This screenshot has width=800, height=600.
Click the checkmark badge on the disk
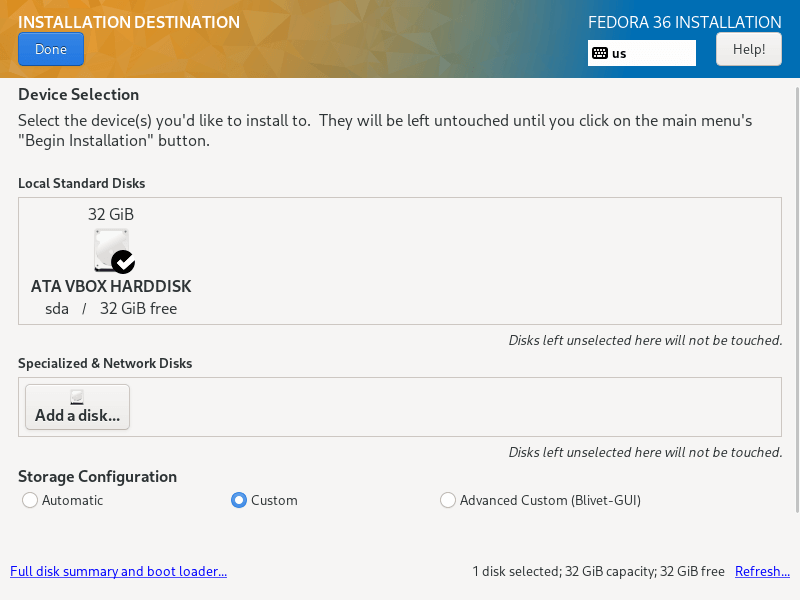(123, 262)
